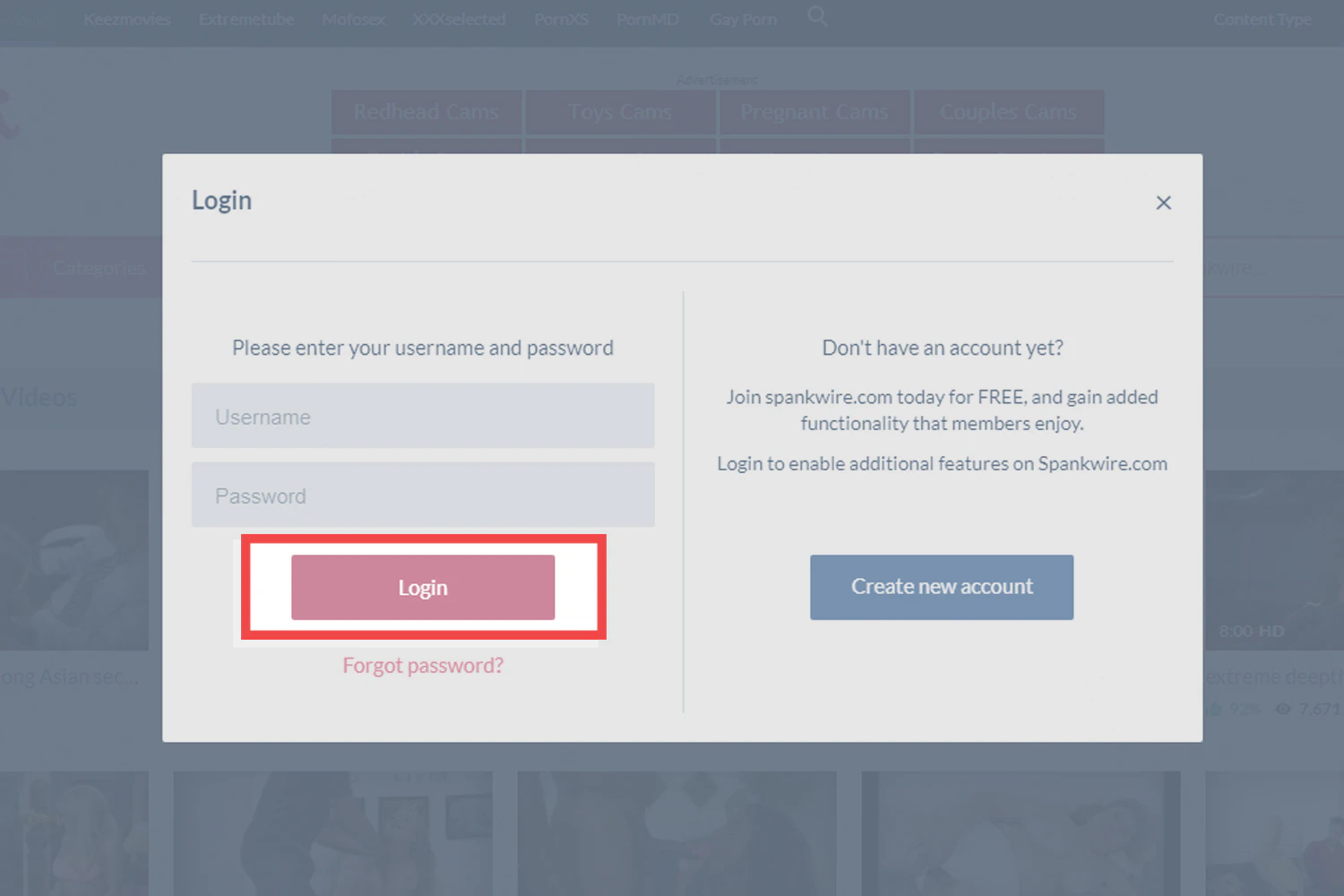This screenshot has width=1344, height=896.
Task: Open the video thumbnail marked 8:00 HD
Action: coord(1273,560)
